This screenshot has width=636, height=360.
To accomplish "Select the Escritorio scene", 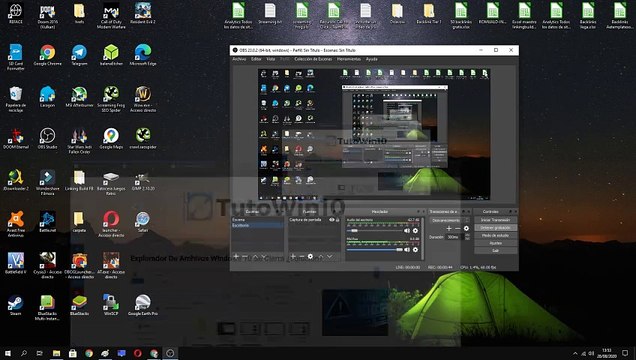I will point(257,225).
